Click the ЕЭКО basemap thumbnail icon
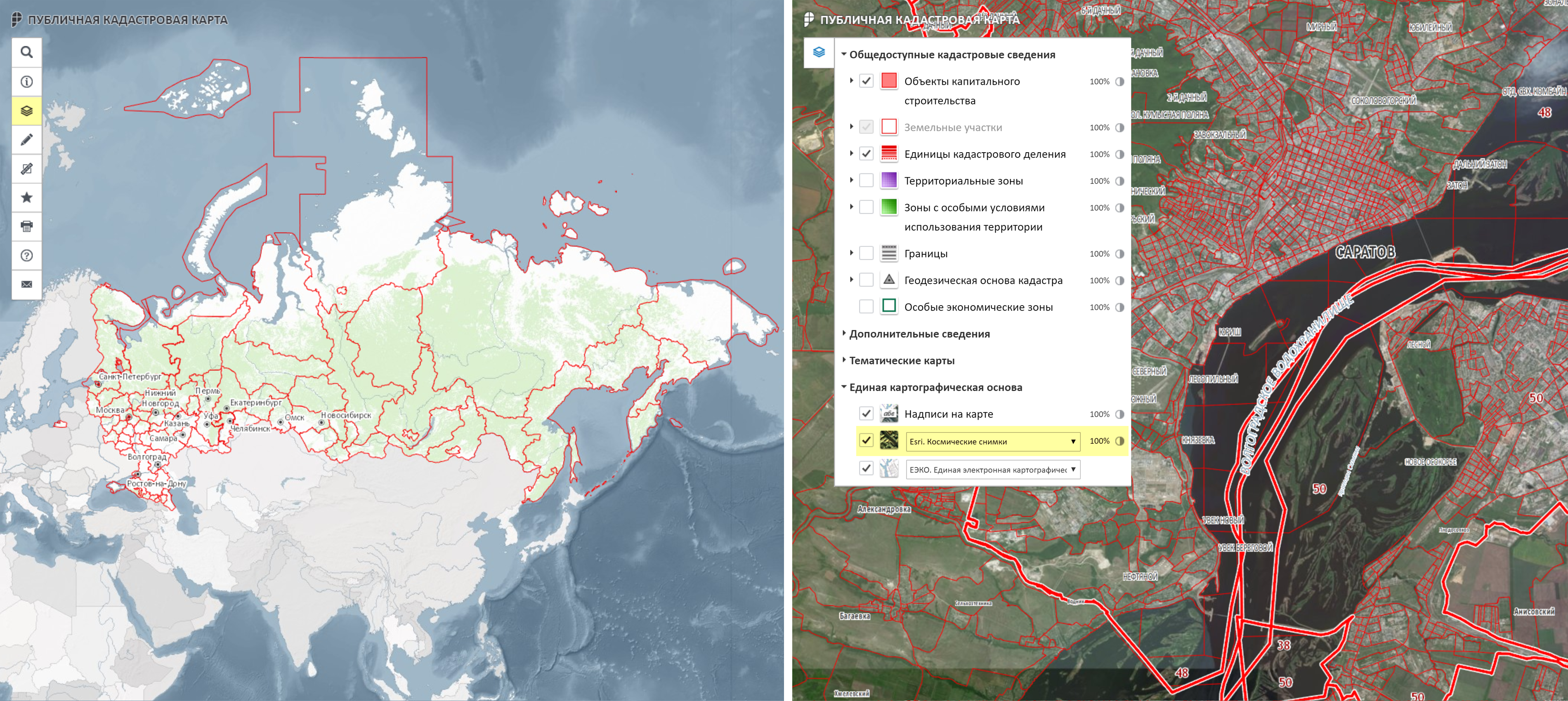The height and width of the screenshot is (701, 1568). point(889,468)
